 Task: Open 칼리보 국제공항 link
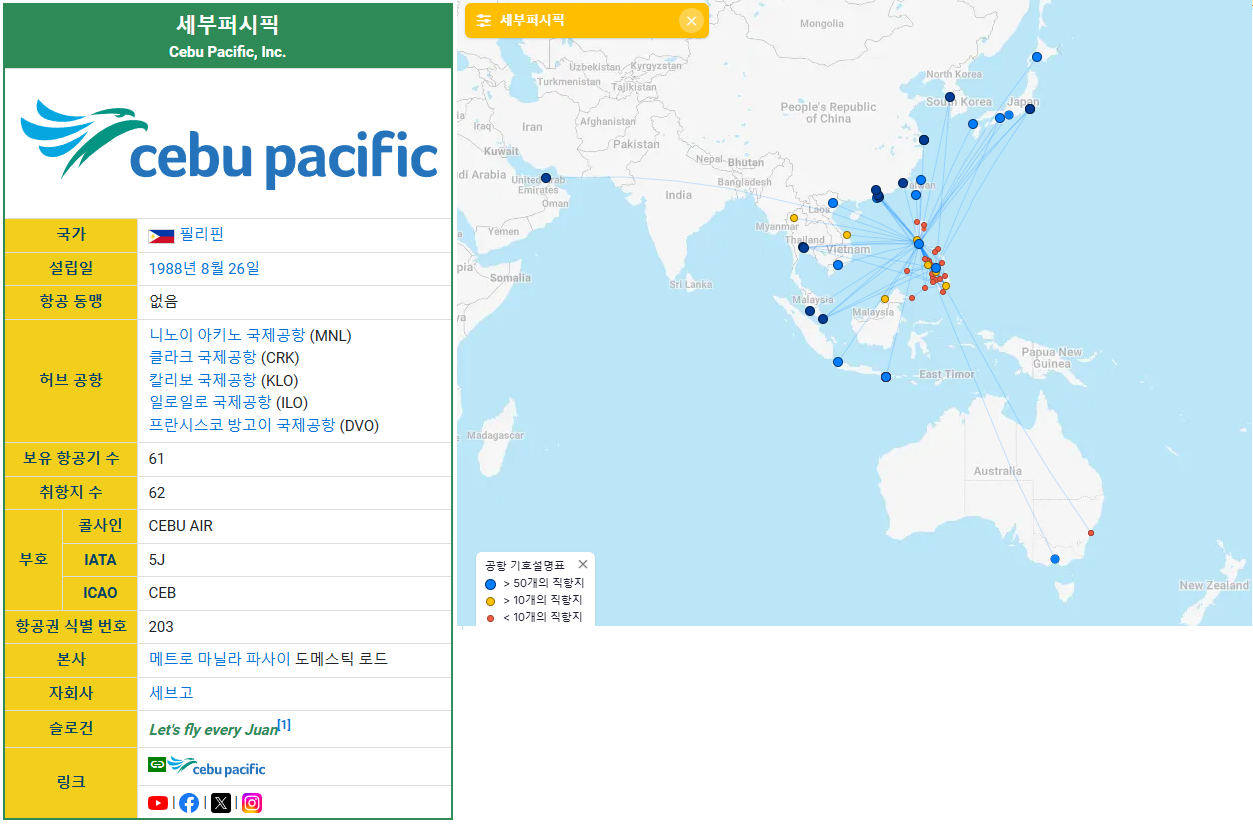[x=202, y=380]
